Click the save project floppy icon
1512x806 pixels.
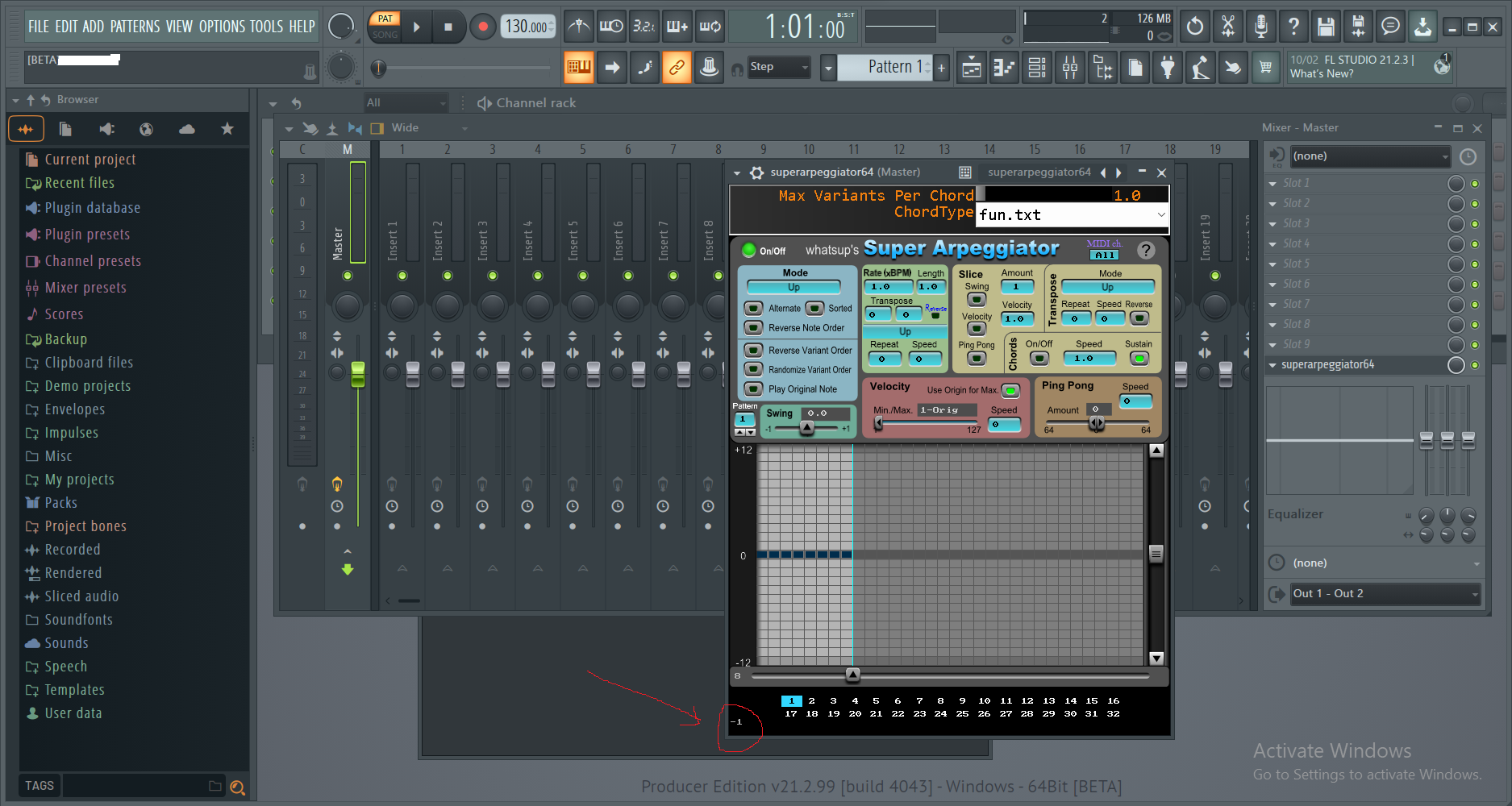click(1326, 27)
